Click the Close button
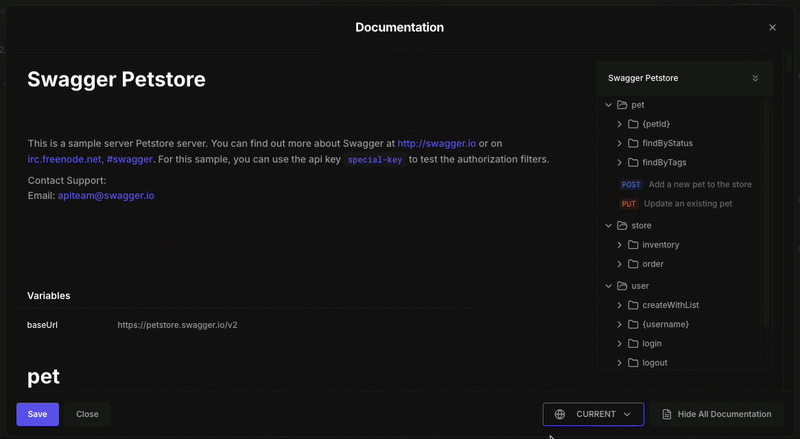 [87, 414]
